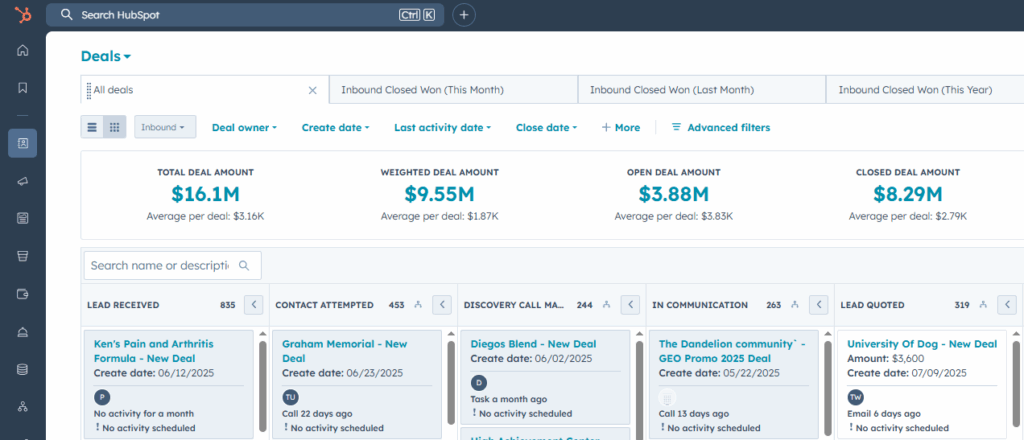Click the avatar on The Dandelion community card
Viewport: 1024px width, 440px height.
pyautogui.click(x=667, y=397)
